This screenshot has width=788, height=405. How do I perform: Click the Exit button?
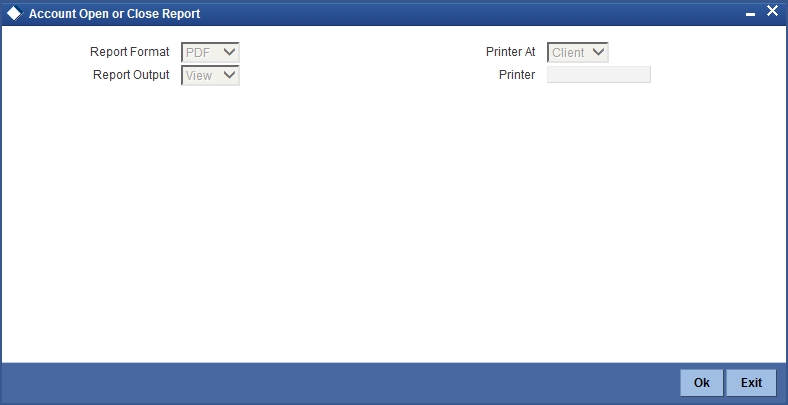click(x=751, y=383)
